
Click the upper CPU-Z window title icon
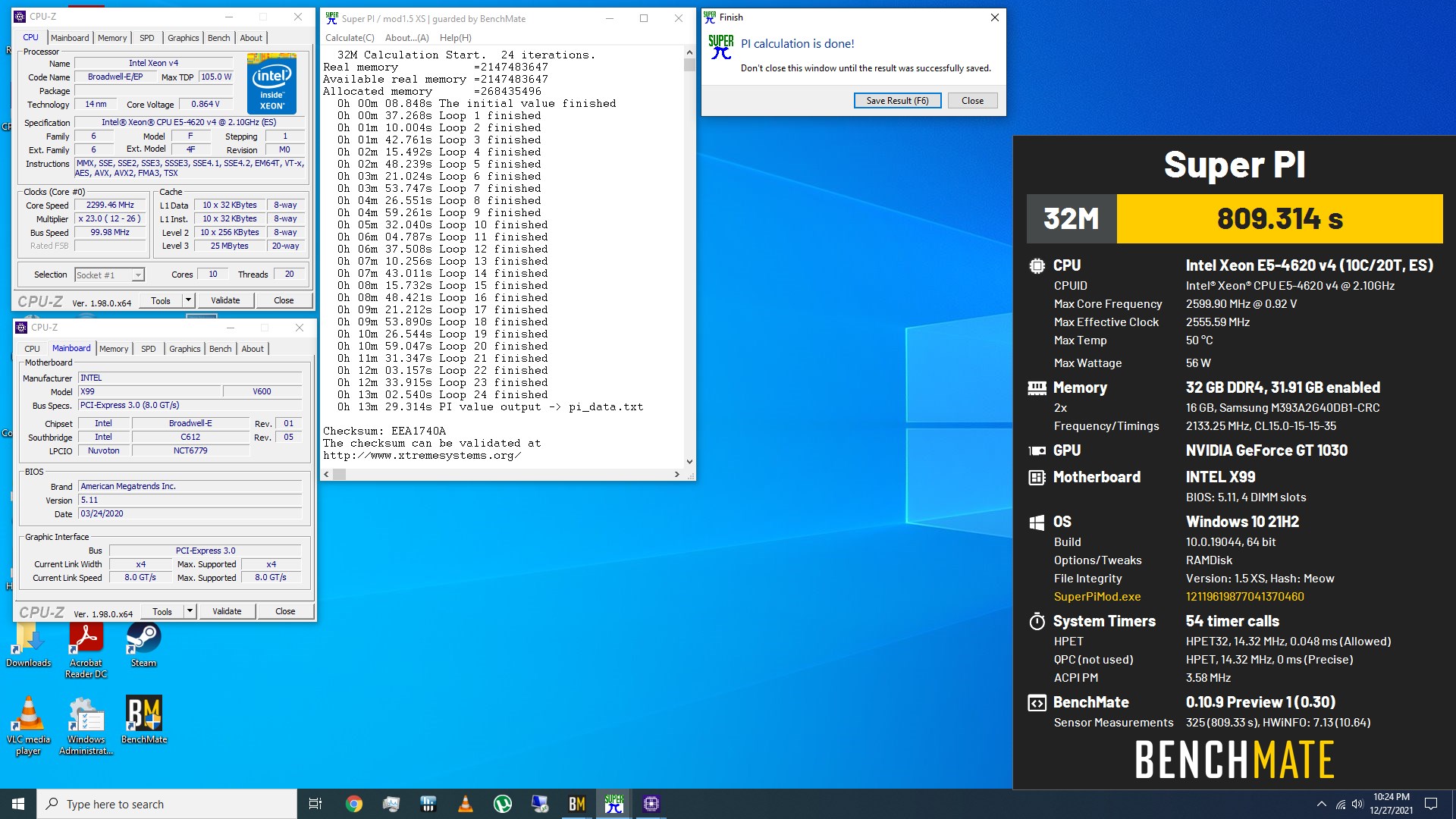[20, 16]
